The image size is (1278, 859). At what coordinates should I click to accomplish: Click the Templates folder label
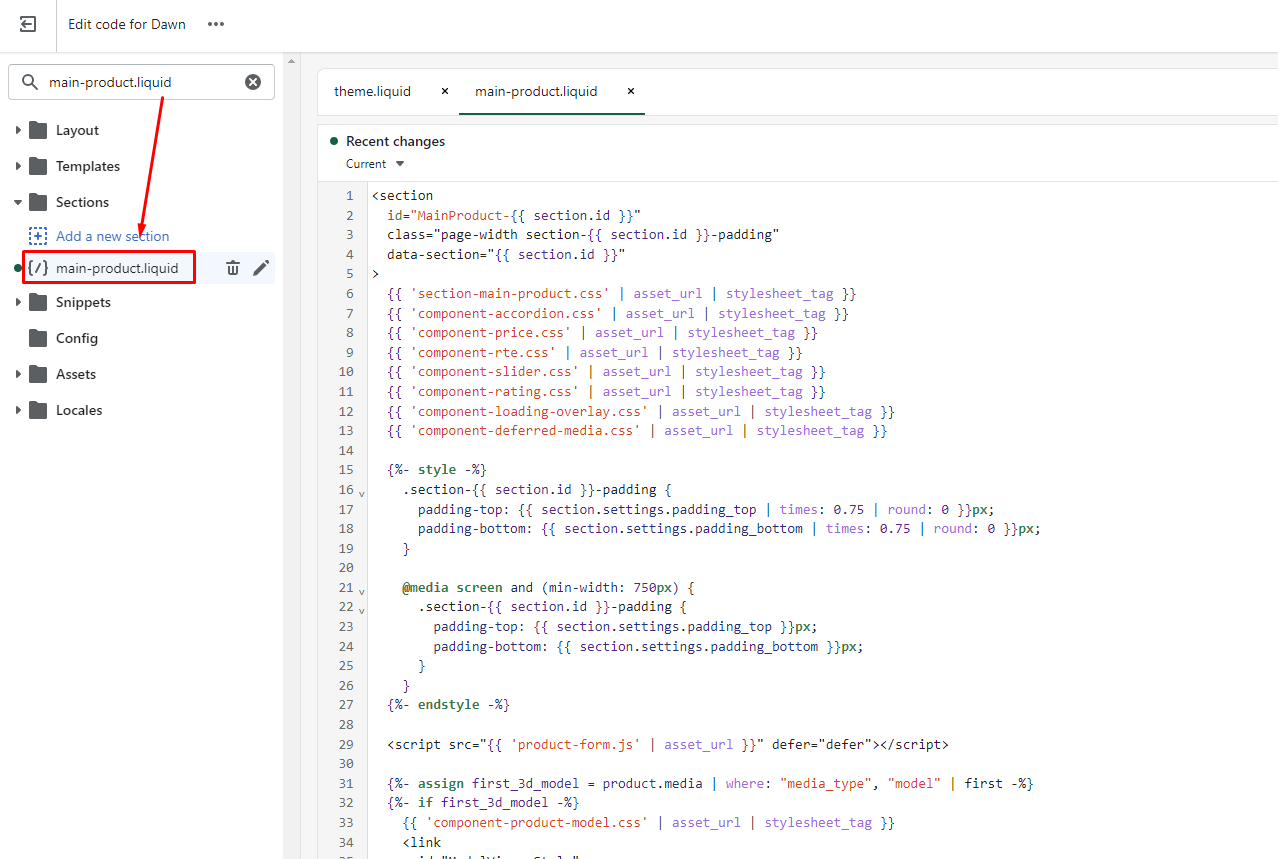click(x=88, y=166)
